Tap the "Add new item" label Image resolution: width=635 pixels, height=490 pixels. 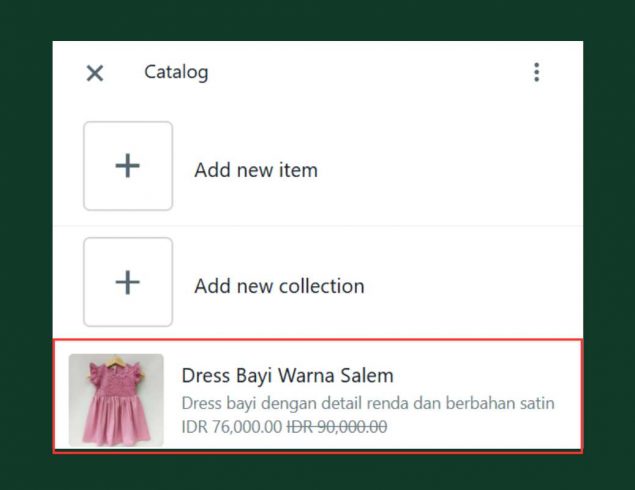pyautogui.click(x=256, y=170)
